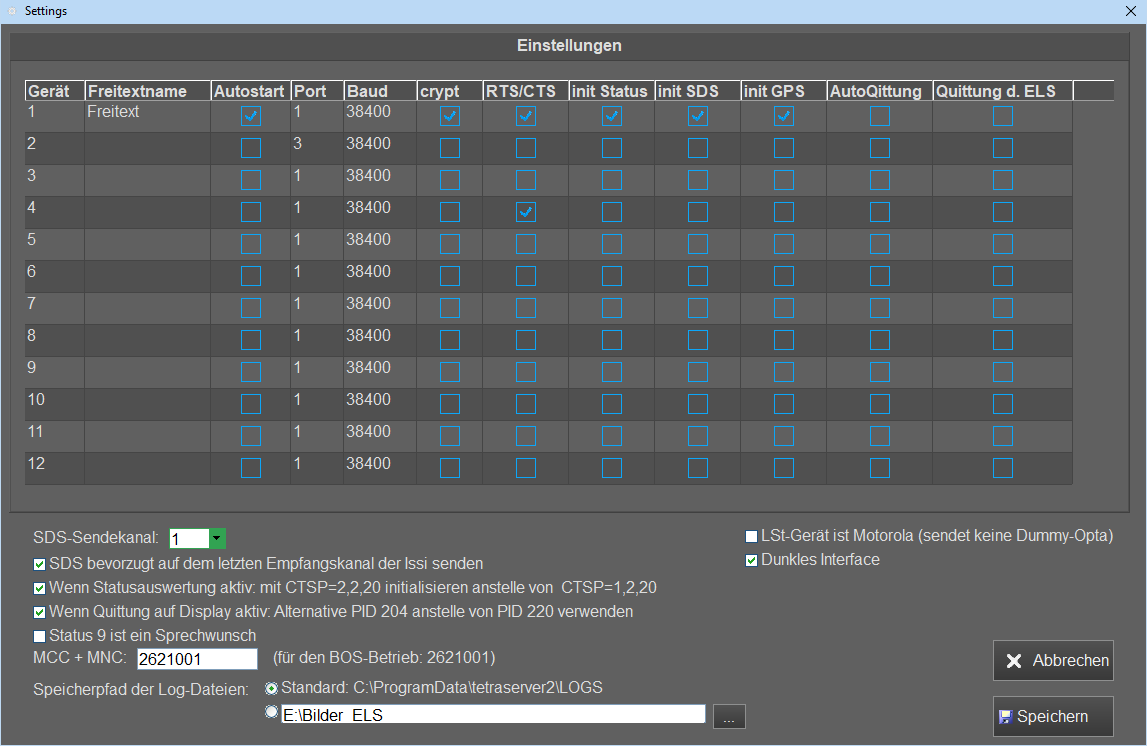Disable the Dunkles Interface checkbox
This screenshot has width=1147, height=746.
751,561
